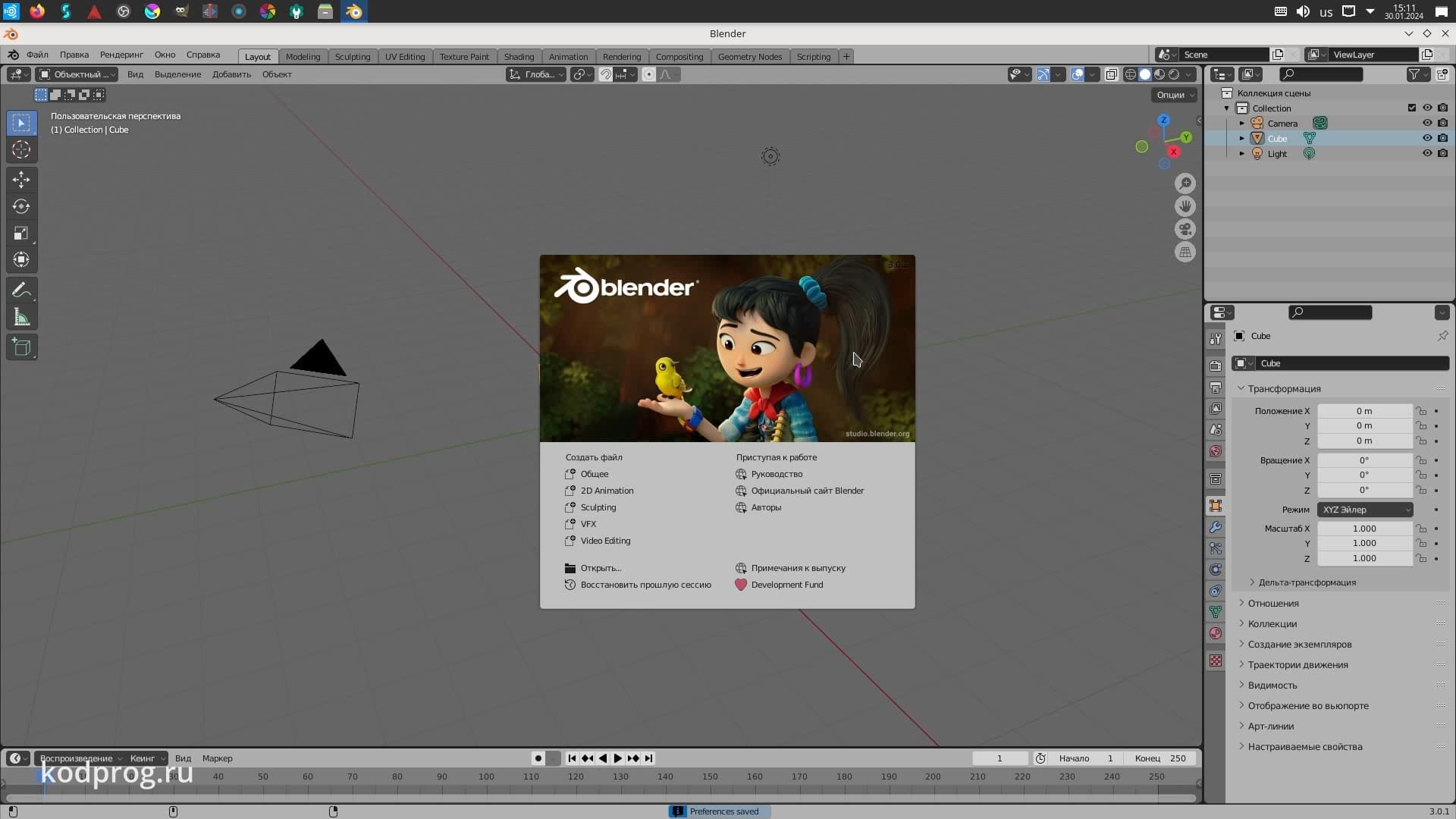Expand the Camera item in outliner
This screenshot has height=819, width=1456.
[1242, 123]
